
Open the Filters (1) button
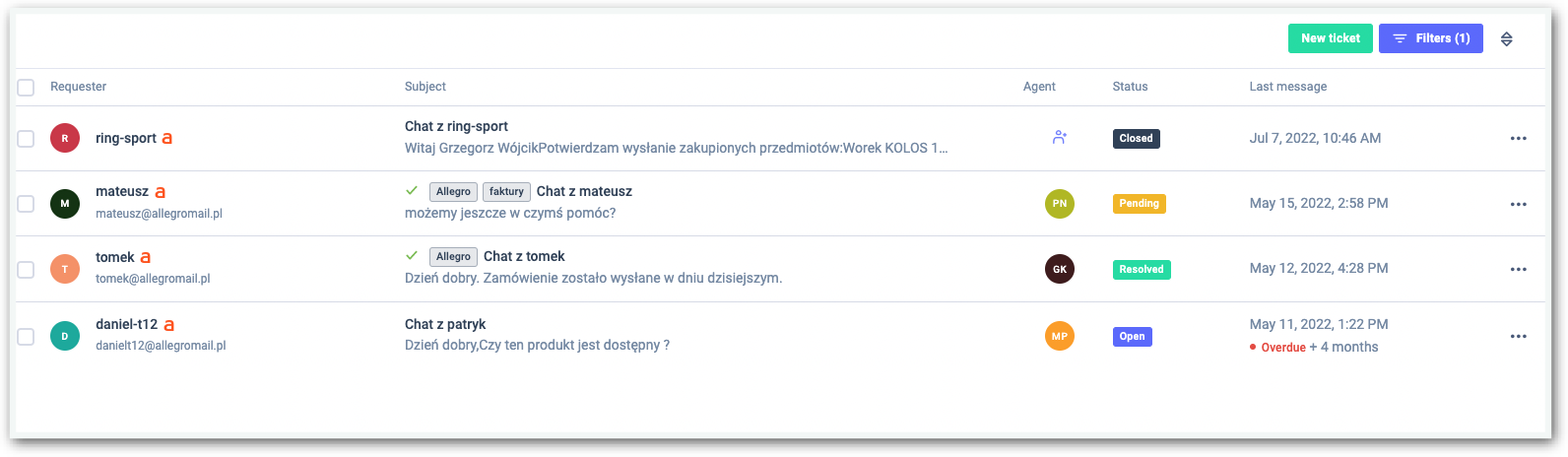(x=1430, y=38)
